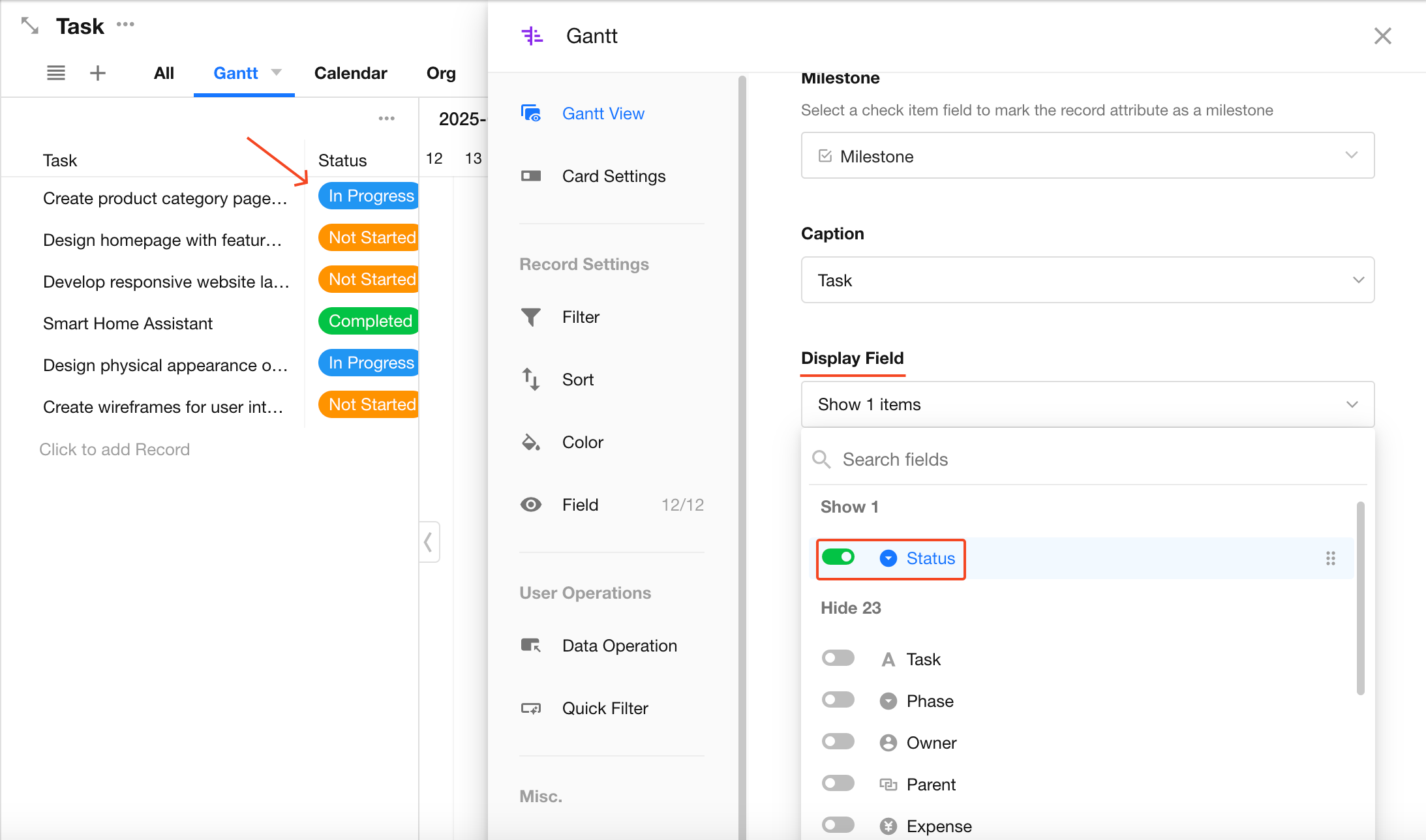
Task: Click to add Record link
Action: (x=115, y=449)
